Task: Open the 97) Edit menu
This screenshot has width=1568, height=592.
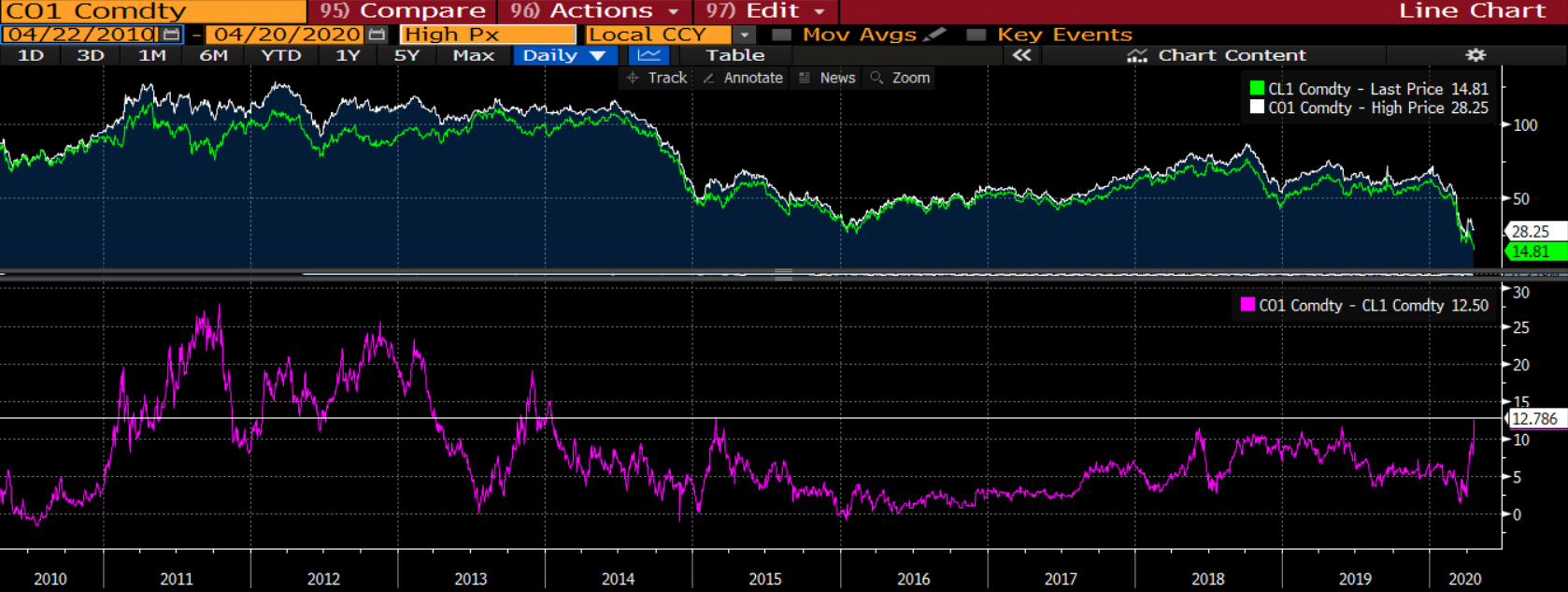Action: [765, 11]
